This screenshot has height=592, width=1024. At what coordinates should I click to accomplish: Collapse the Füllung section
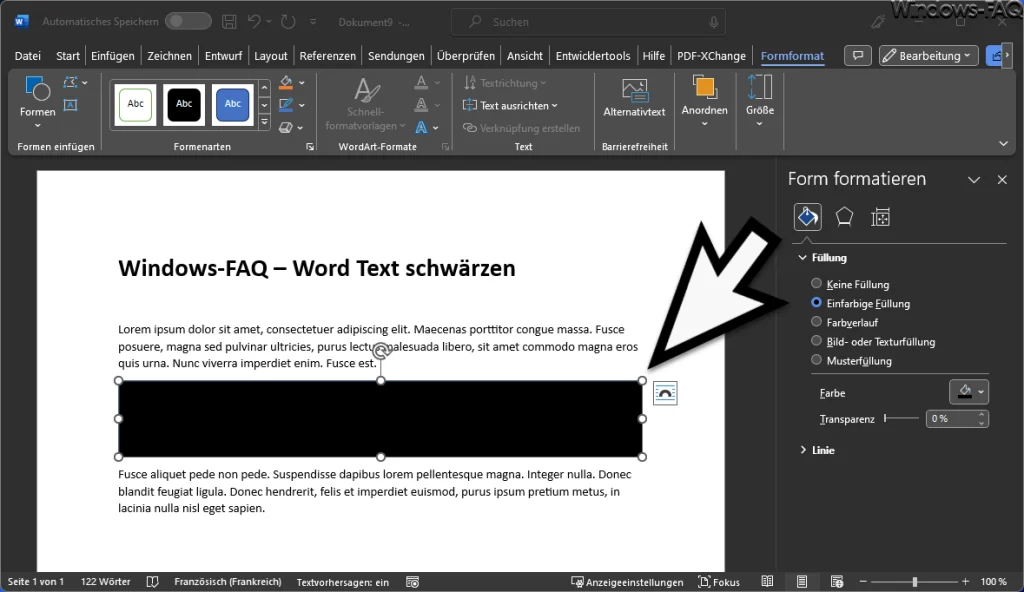(x=823, y=257)
